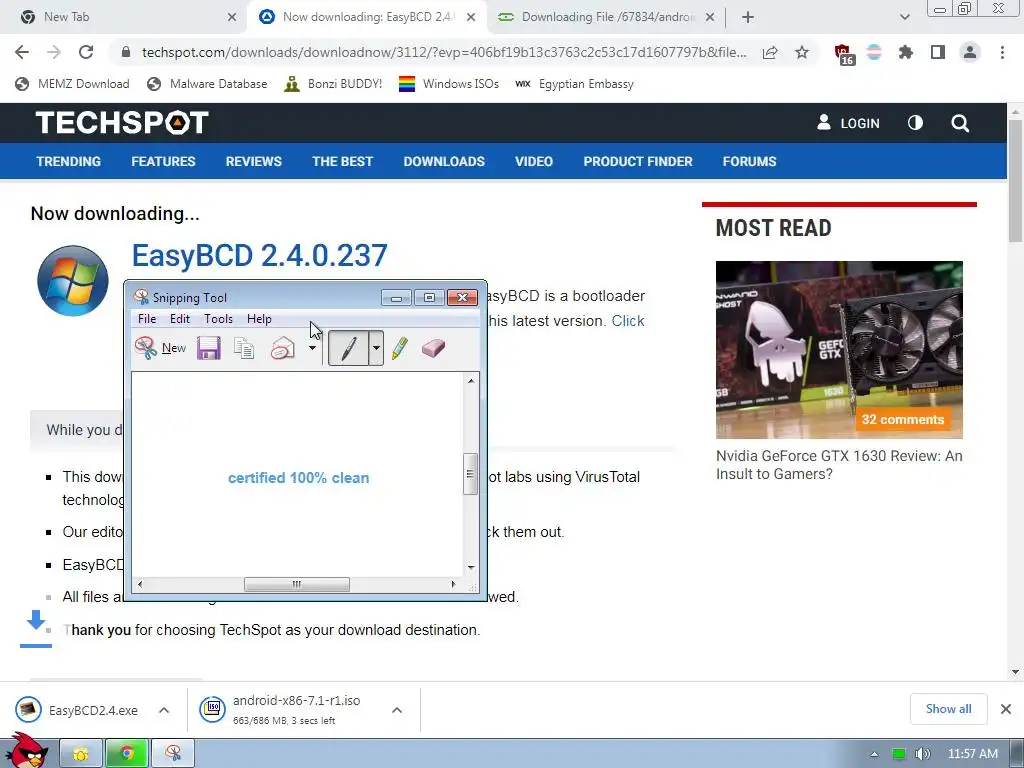Image resolution: width=1024 pixels, height=768 pixels.
Task: Open PRODUCT FINDER nav item
Action: tap(638, 161)
